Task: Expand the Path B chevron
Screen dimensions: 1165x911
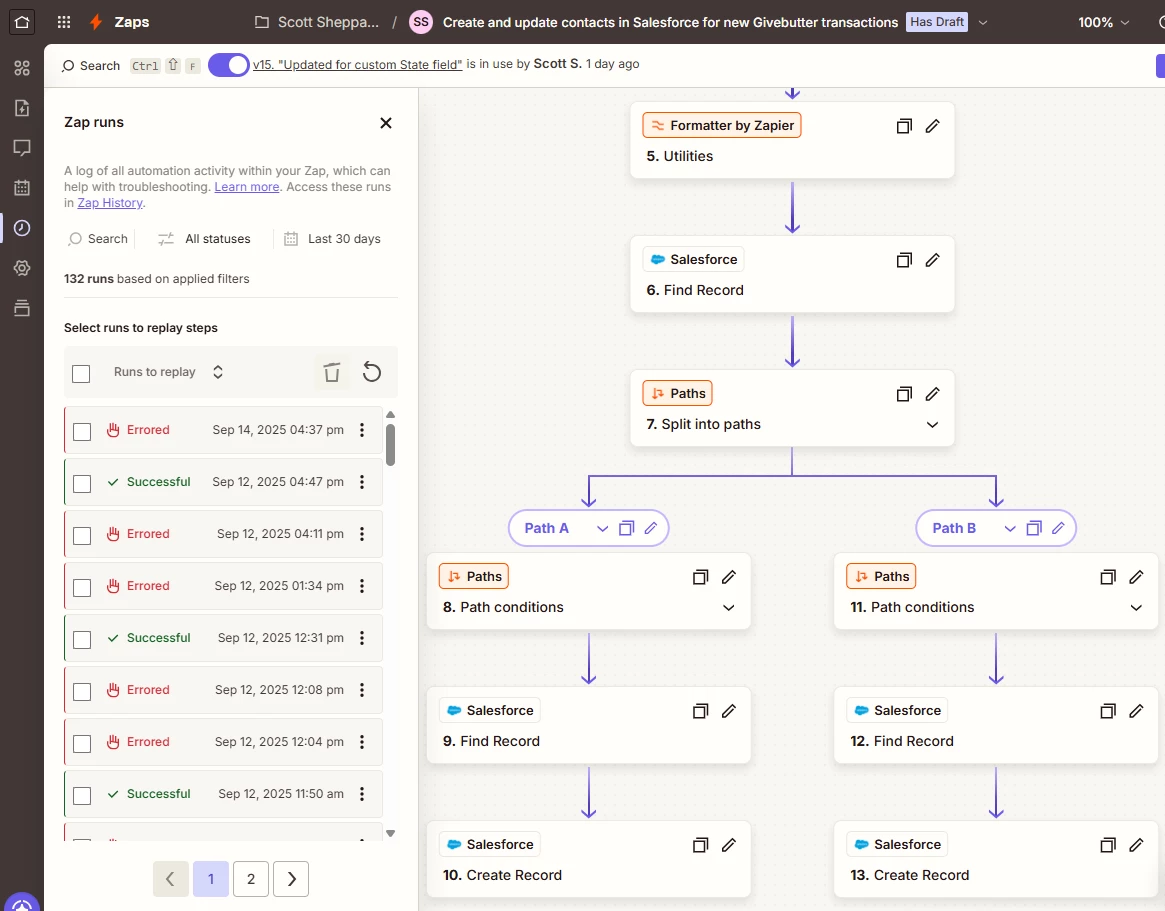Action: click(1010, 528)
